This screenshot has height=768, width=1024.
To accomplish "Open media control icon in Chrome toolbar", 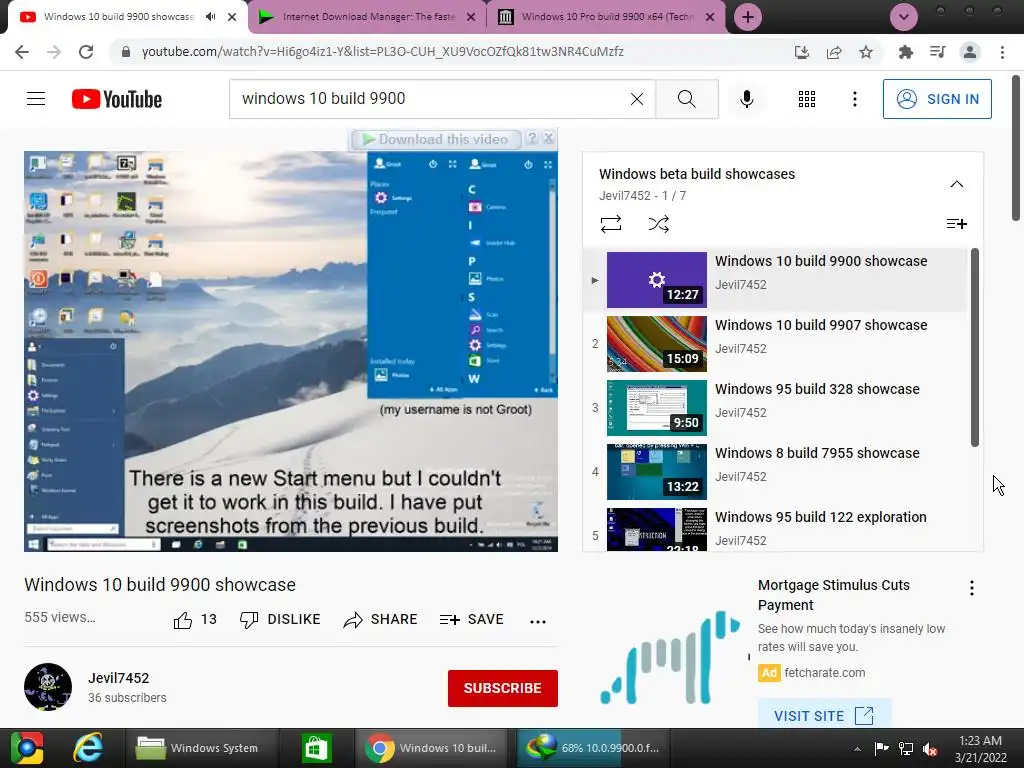I will [x=938, y=52].
